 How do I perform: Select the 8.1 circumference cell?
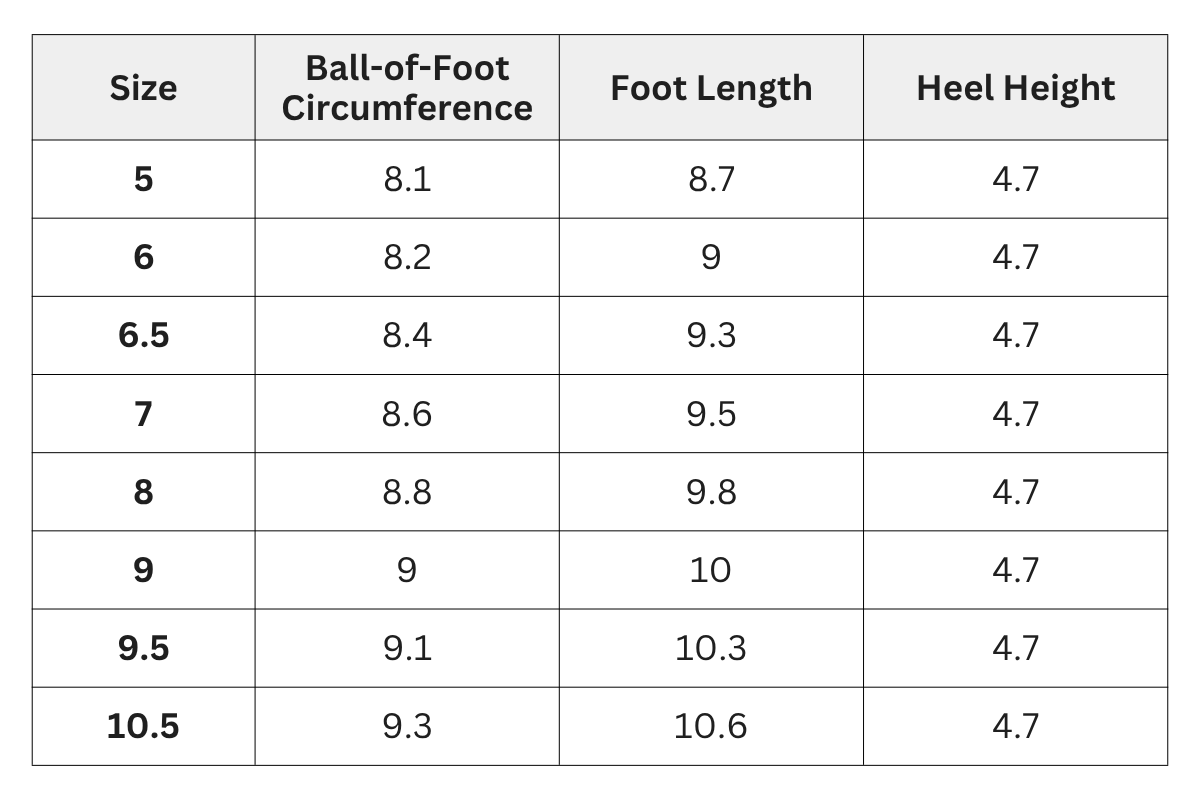(406, 180)
